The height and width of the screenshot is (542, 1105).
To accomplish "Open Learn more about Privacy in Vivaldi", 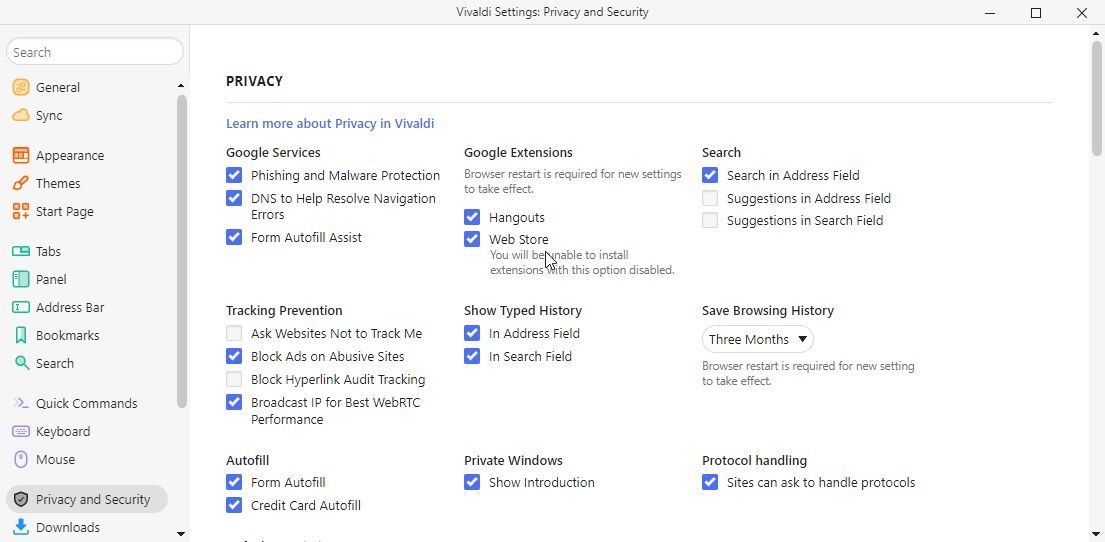I will click(x=330, y=124).
